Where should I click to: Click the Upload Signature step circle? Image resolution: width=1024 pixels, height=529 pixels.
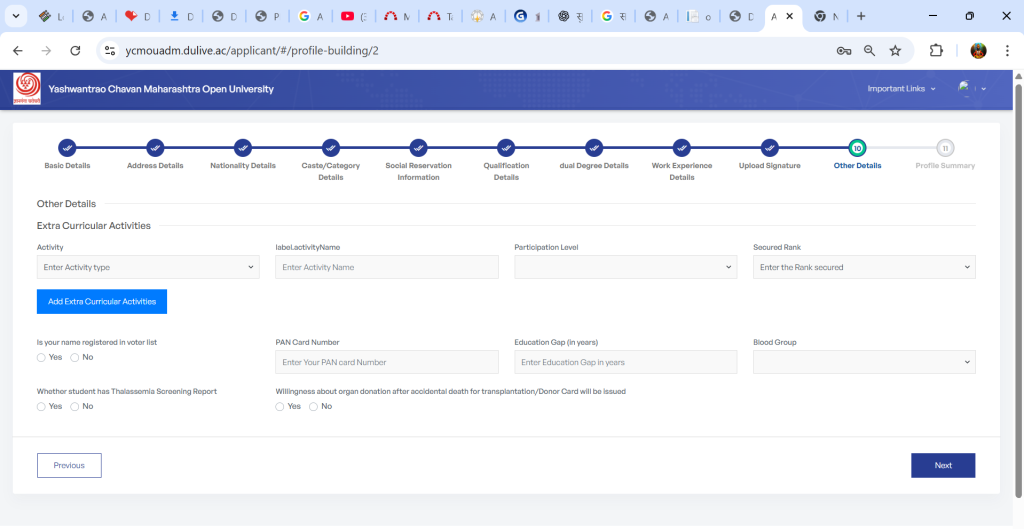coord(769,148)
